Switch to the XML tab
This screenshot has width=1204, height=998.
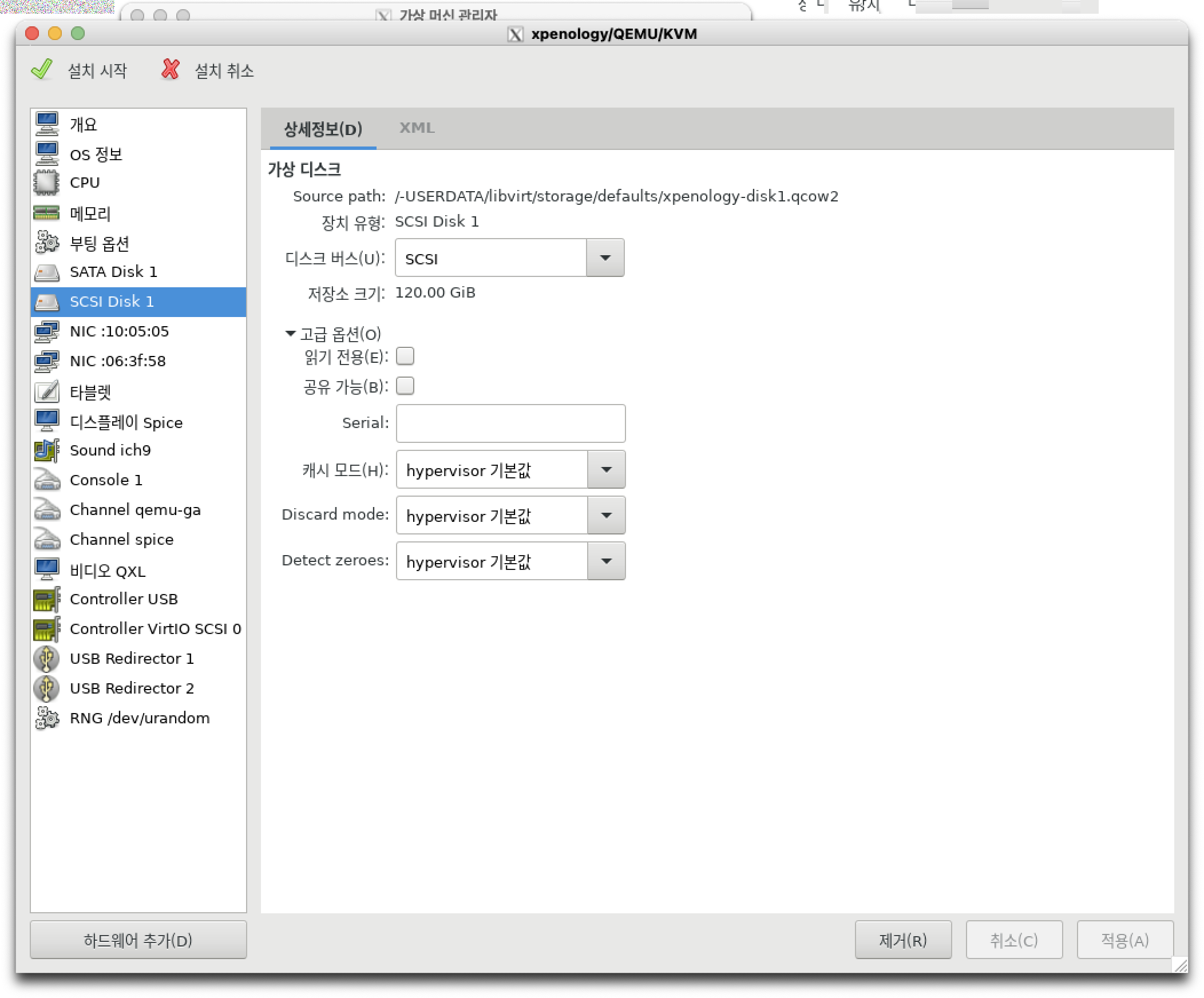417,128
